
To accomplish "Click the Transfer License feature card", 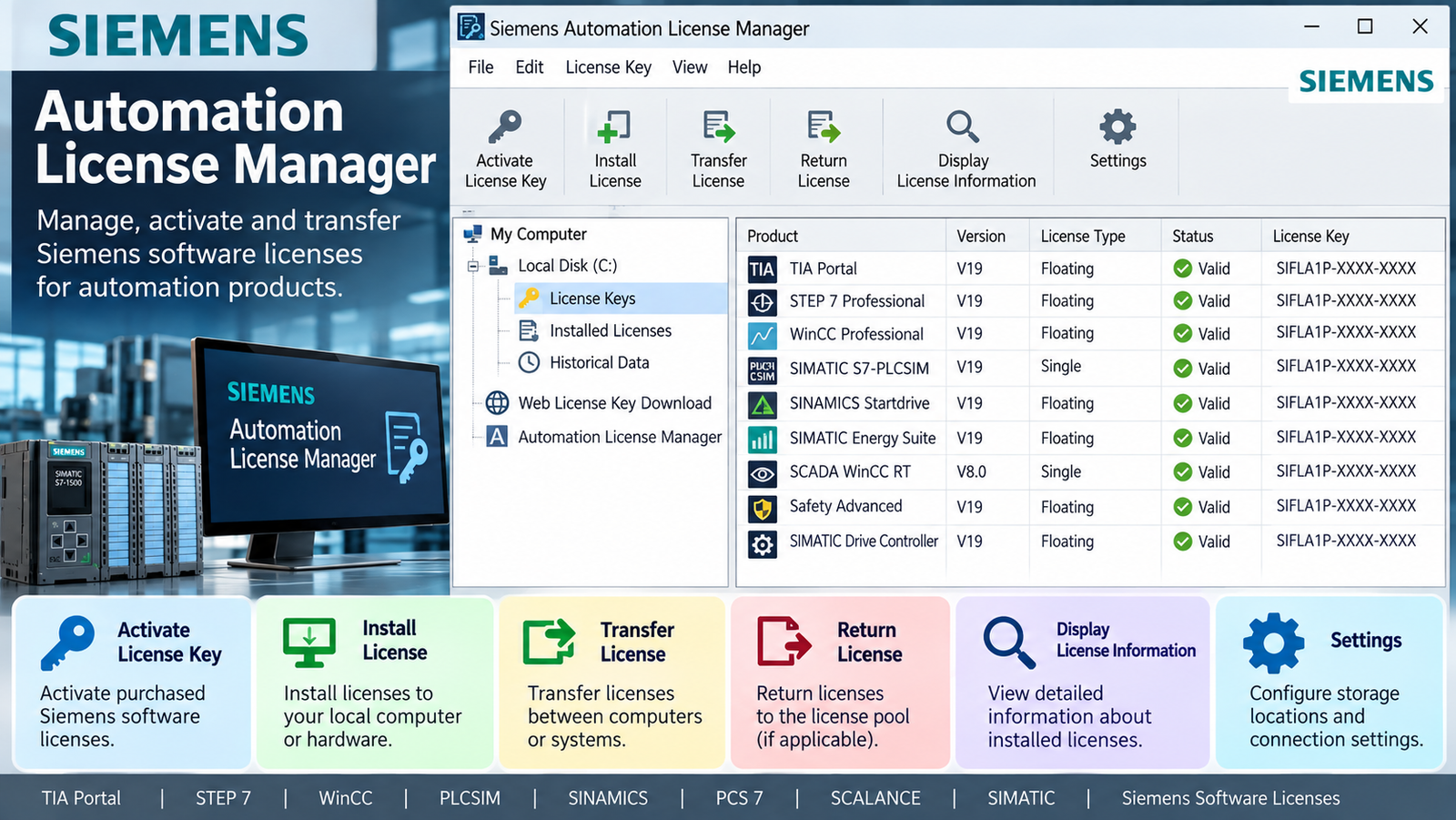I will click(x=612, y=683).
